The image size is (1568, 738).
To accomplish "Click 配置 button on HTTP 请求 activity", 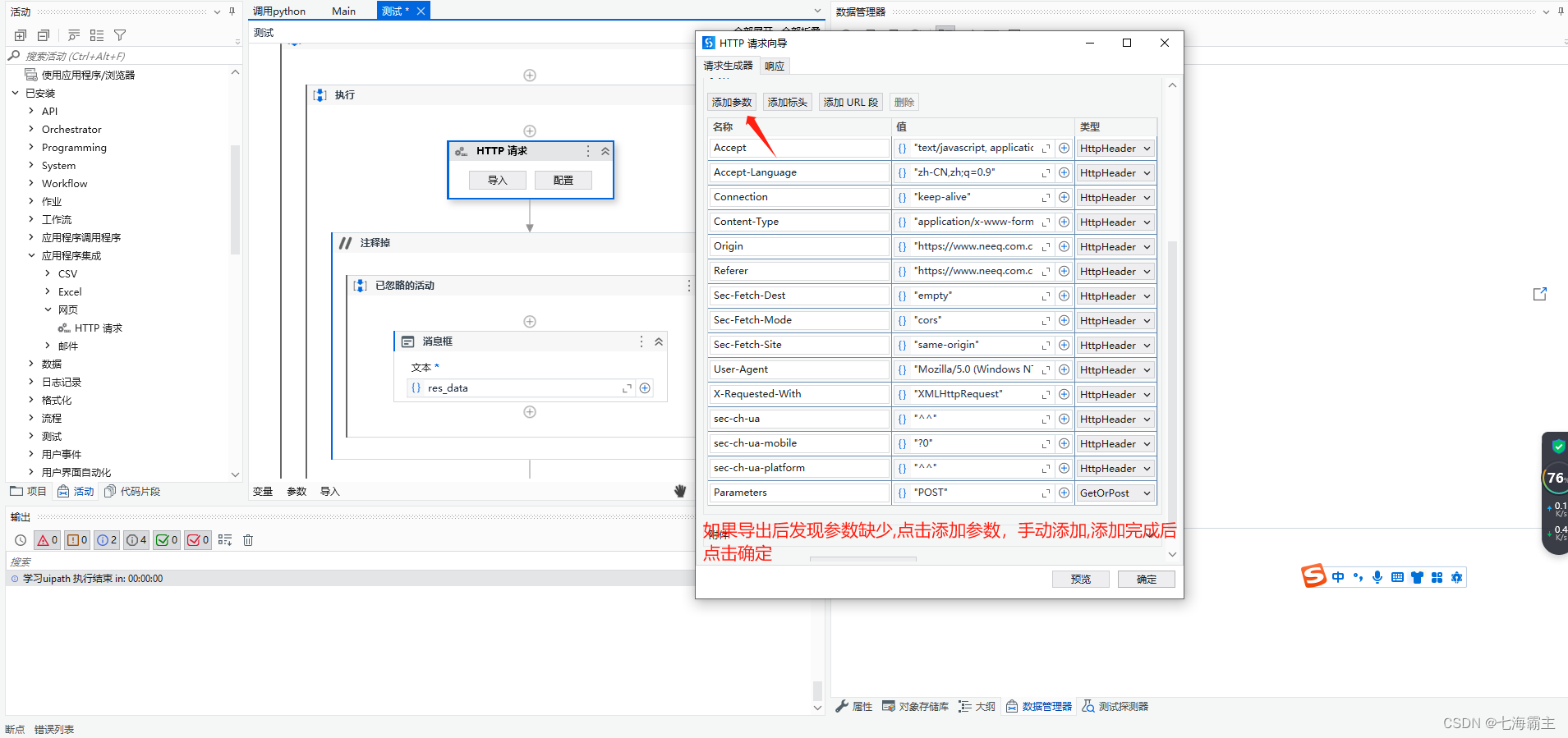I will tap(563, 181).
